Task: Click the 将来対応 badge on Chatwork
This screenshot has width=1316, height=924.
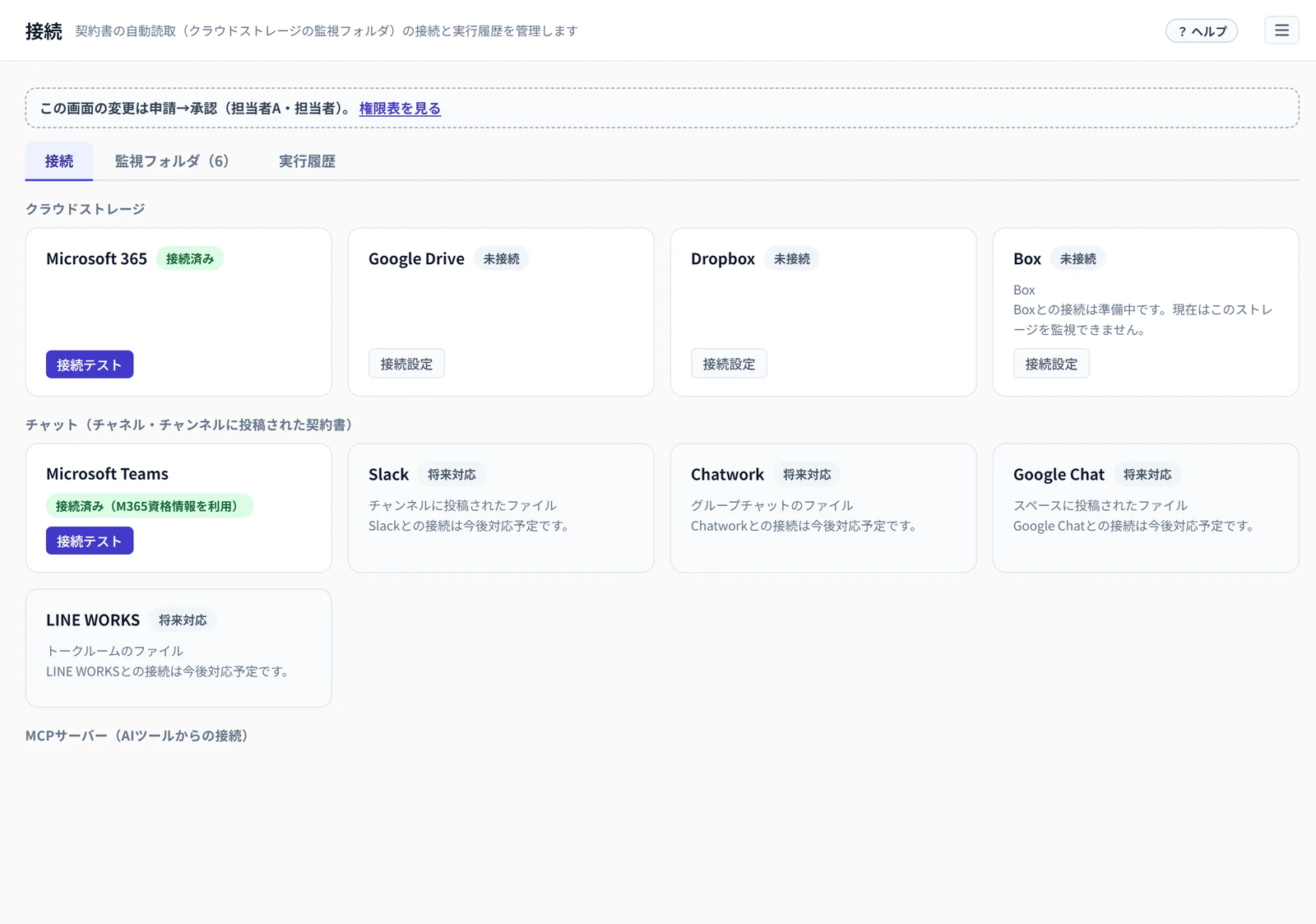Action: [807, 475]
